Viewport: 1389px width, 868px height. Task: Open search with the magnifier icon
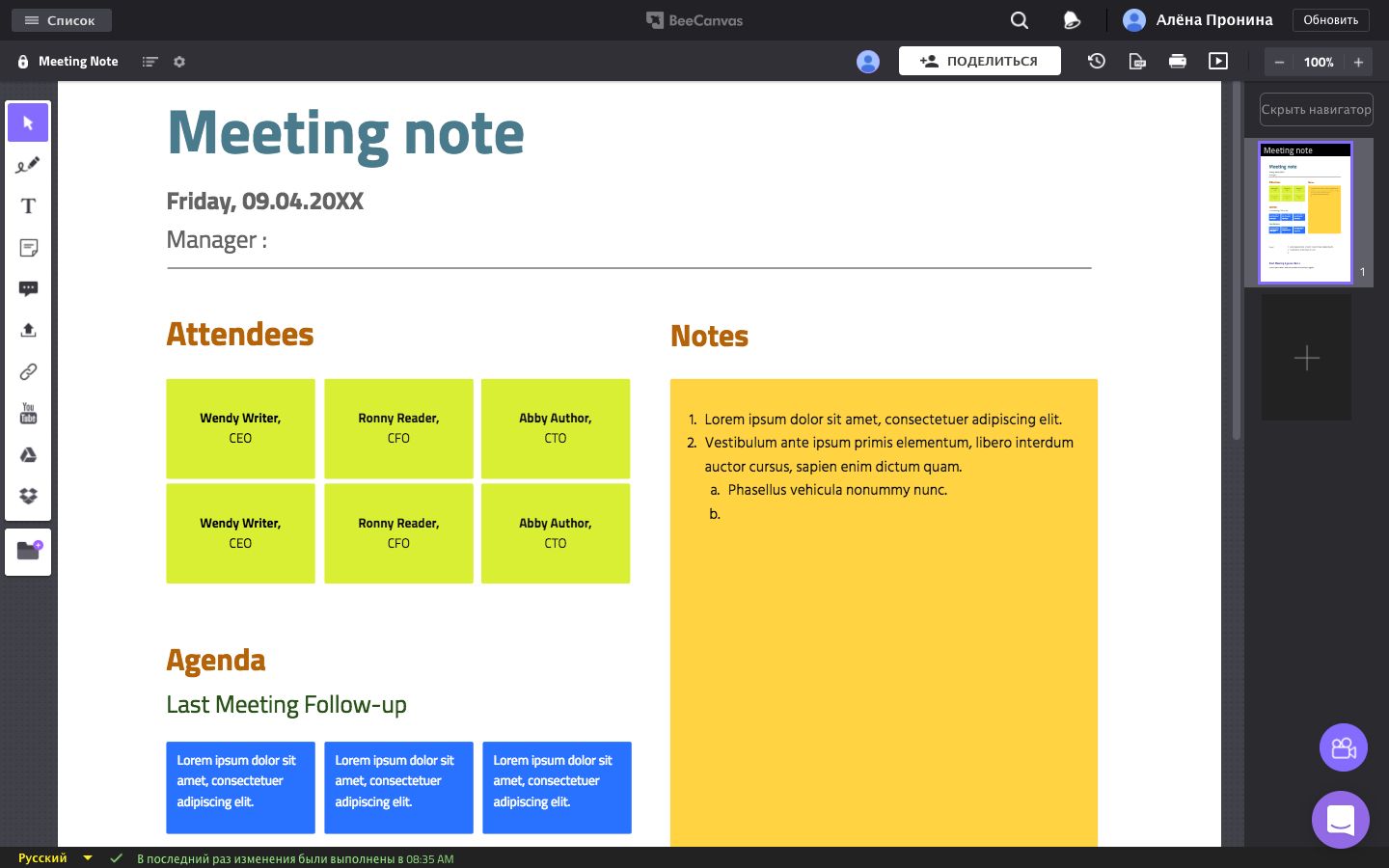1020,20
